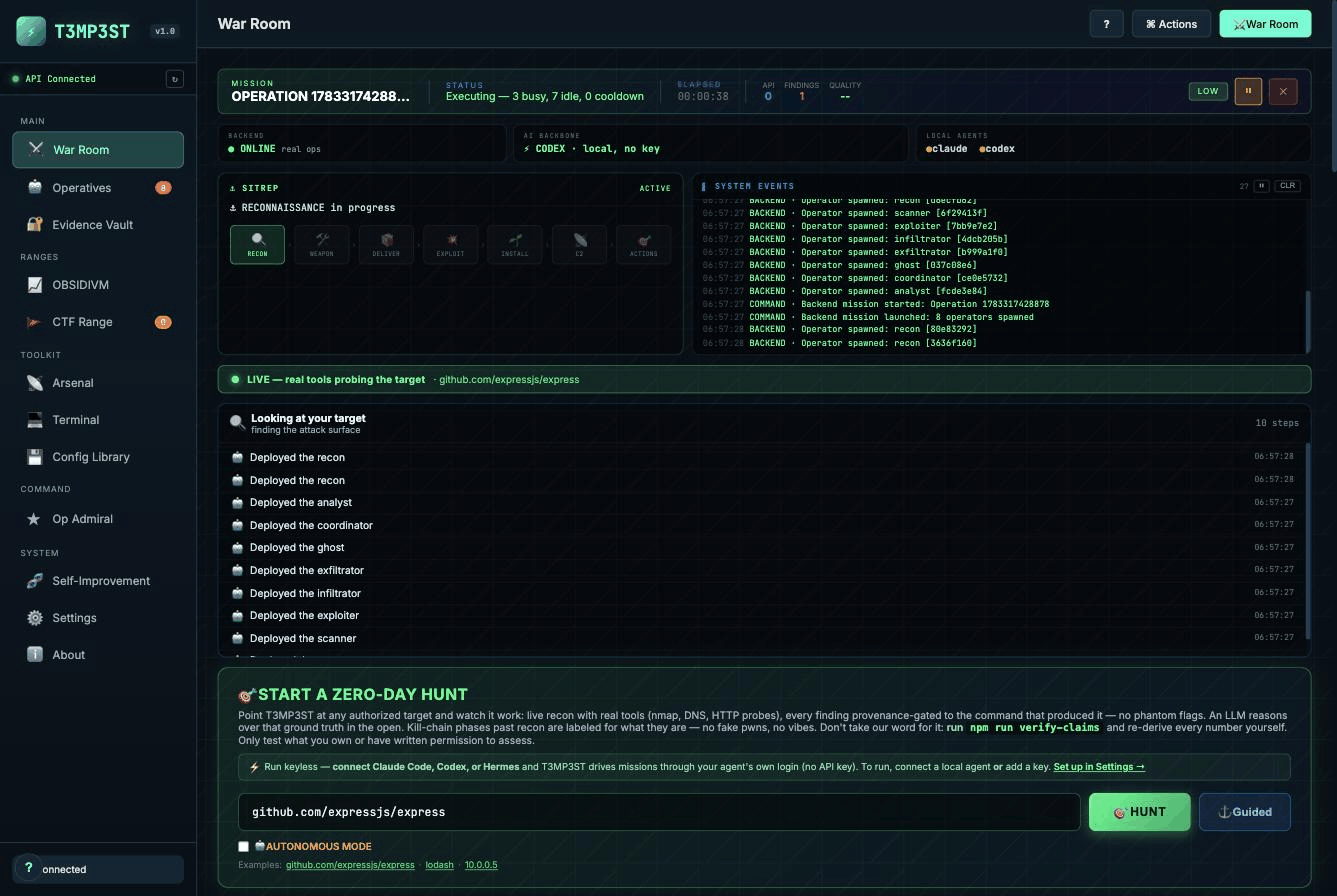Clear system events with CLR

pyautogui.click(x=1287, y=186)
